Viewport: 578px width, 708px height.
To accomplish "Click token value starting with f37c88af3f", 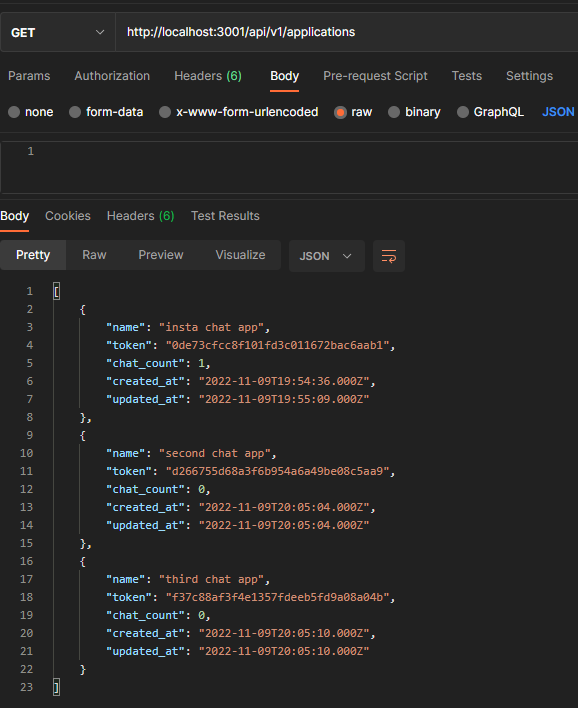I will (277, 597).
